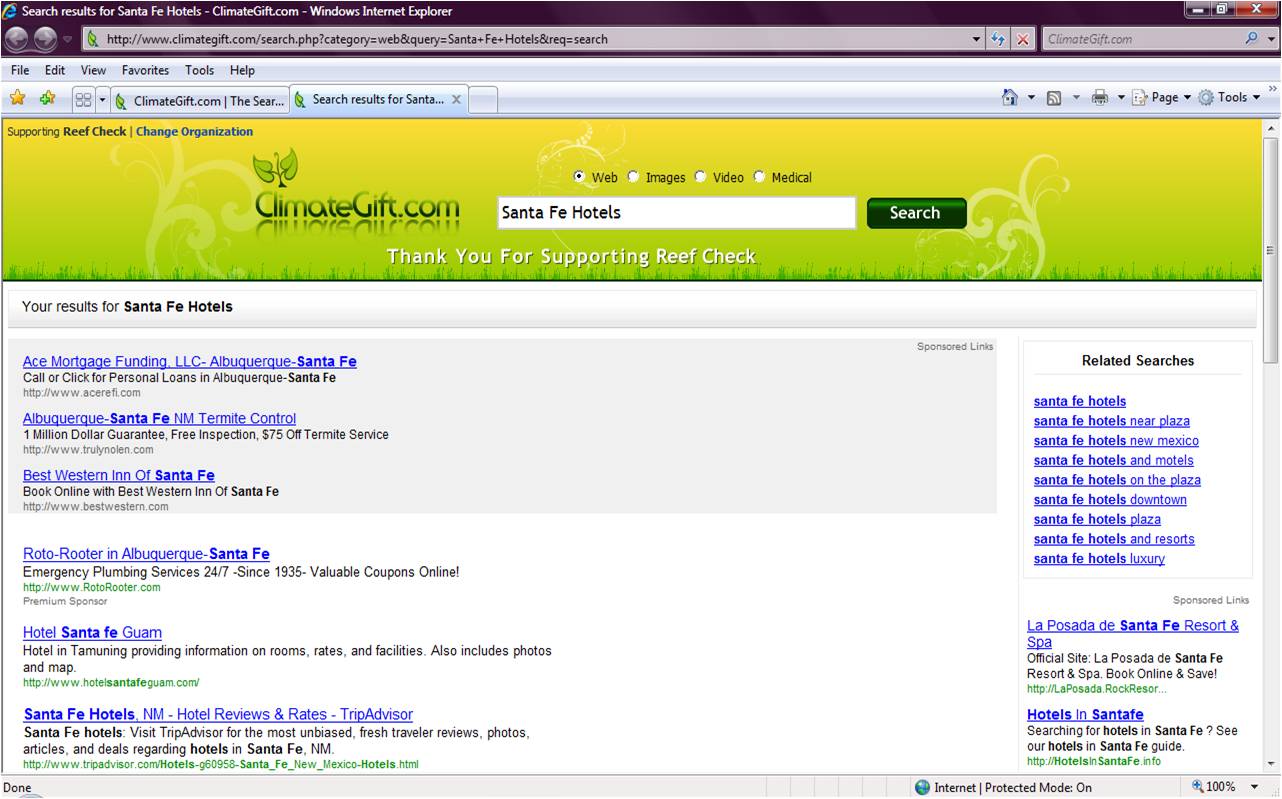This screenshot has width=1282, height=799.
Task: Open the Favorites menu
Action: [x=146, y=70]
